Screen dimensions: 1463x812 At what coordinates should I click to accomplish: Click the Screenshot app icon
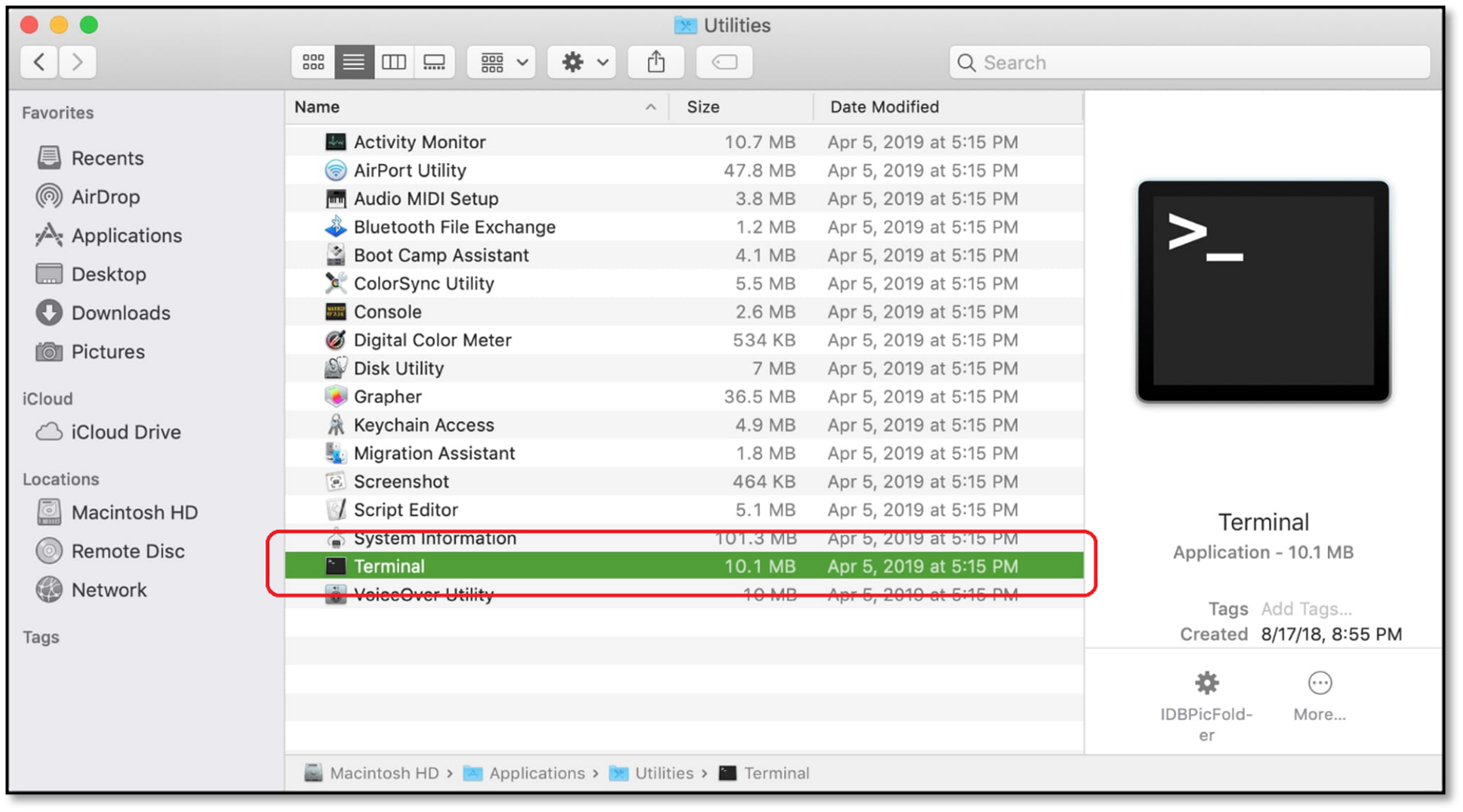(x=335, y=481)
